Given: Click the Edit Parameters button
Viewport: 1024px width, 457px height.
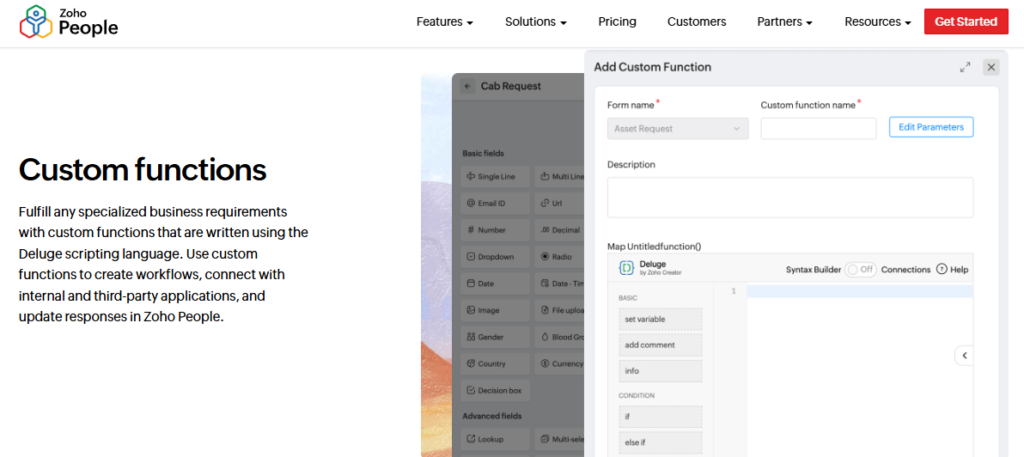Looking at the screenshot, I should click(931, 127).
